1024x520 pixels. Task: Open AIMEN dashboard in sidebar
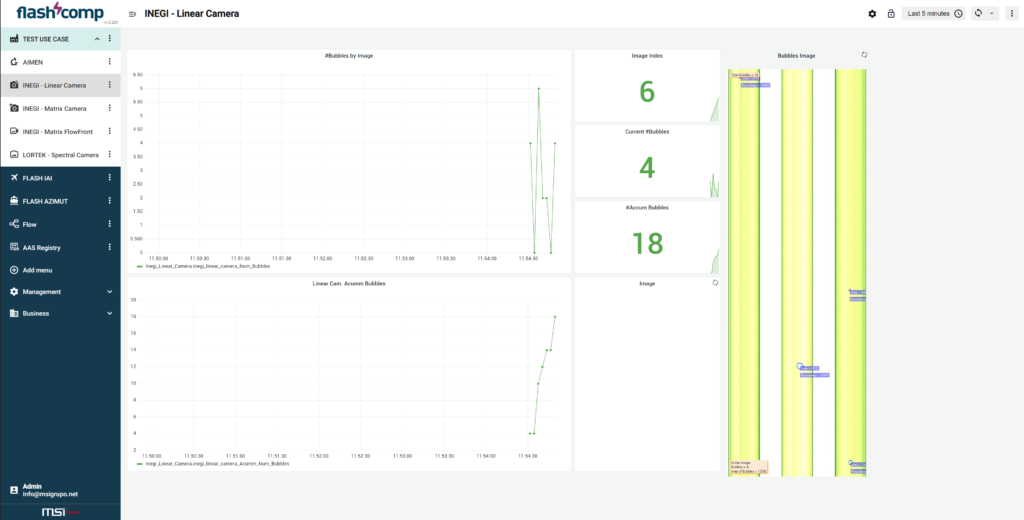click(34, 62)
